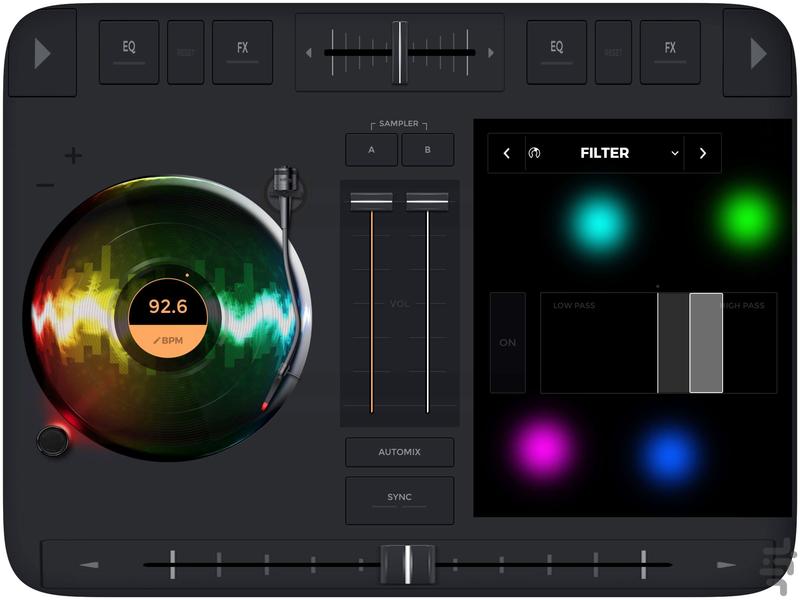Tap the round button below the turntable
Image resolution: width=800 pixels, height=600 pixels.
[x=53, y=439]
